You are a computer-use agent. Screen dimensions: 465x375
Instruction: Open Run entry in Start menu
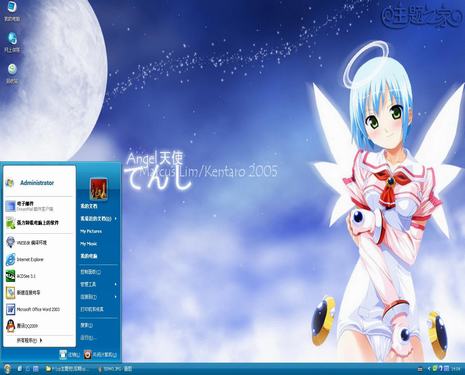tap(88, 338)
